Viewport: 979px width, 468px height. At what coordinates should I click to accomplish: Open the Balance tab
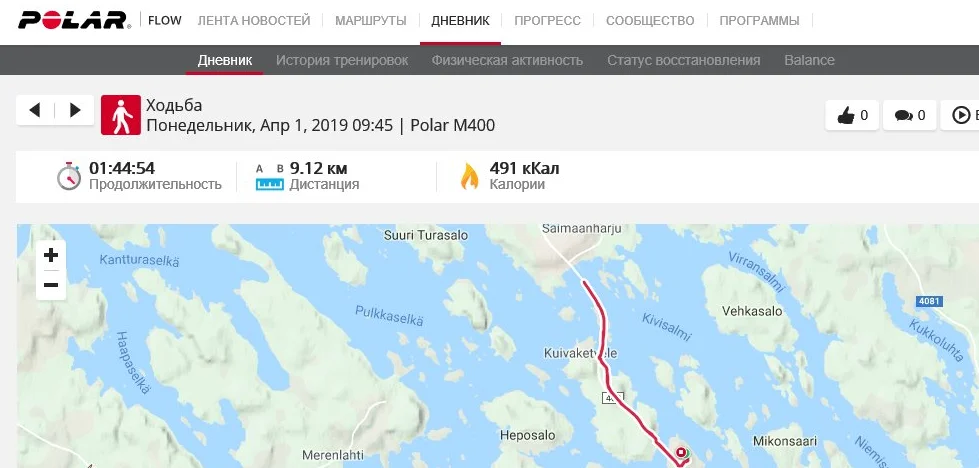pyautogui.click(x=809, y=61)
